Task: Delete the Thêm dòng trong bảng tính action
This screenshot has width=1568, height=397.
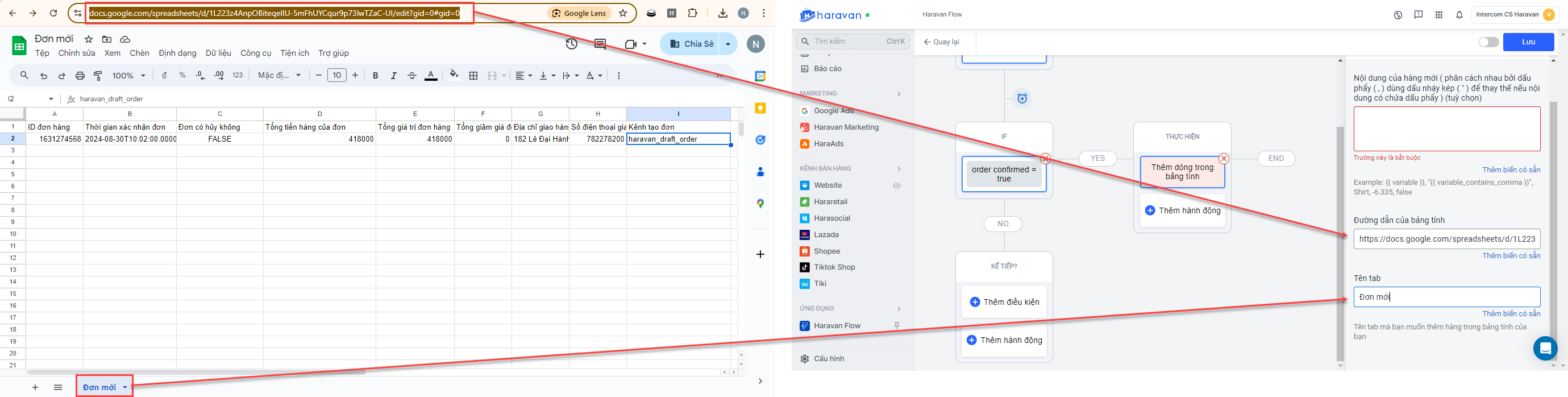Action: click(1224, 158)
